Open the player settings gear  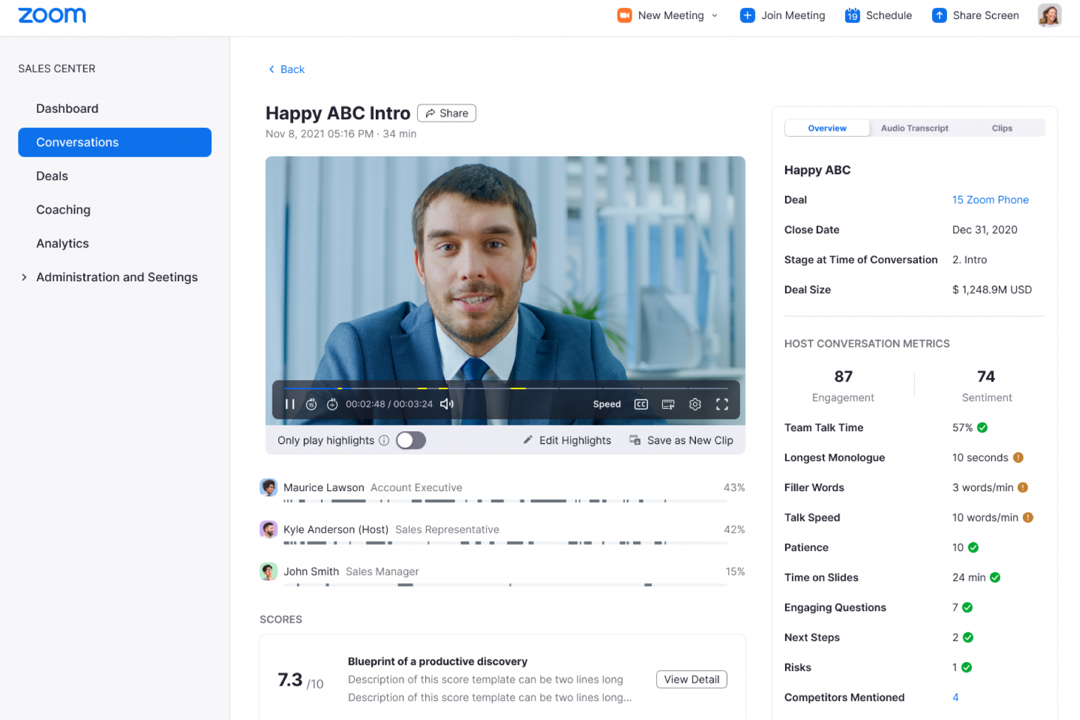[x=694, y=404]
